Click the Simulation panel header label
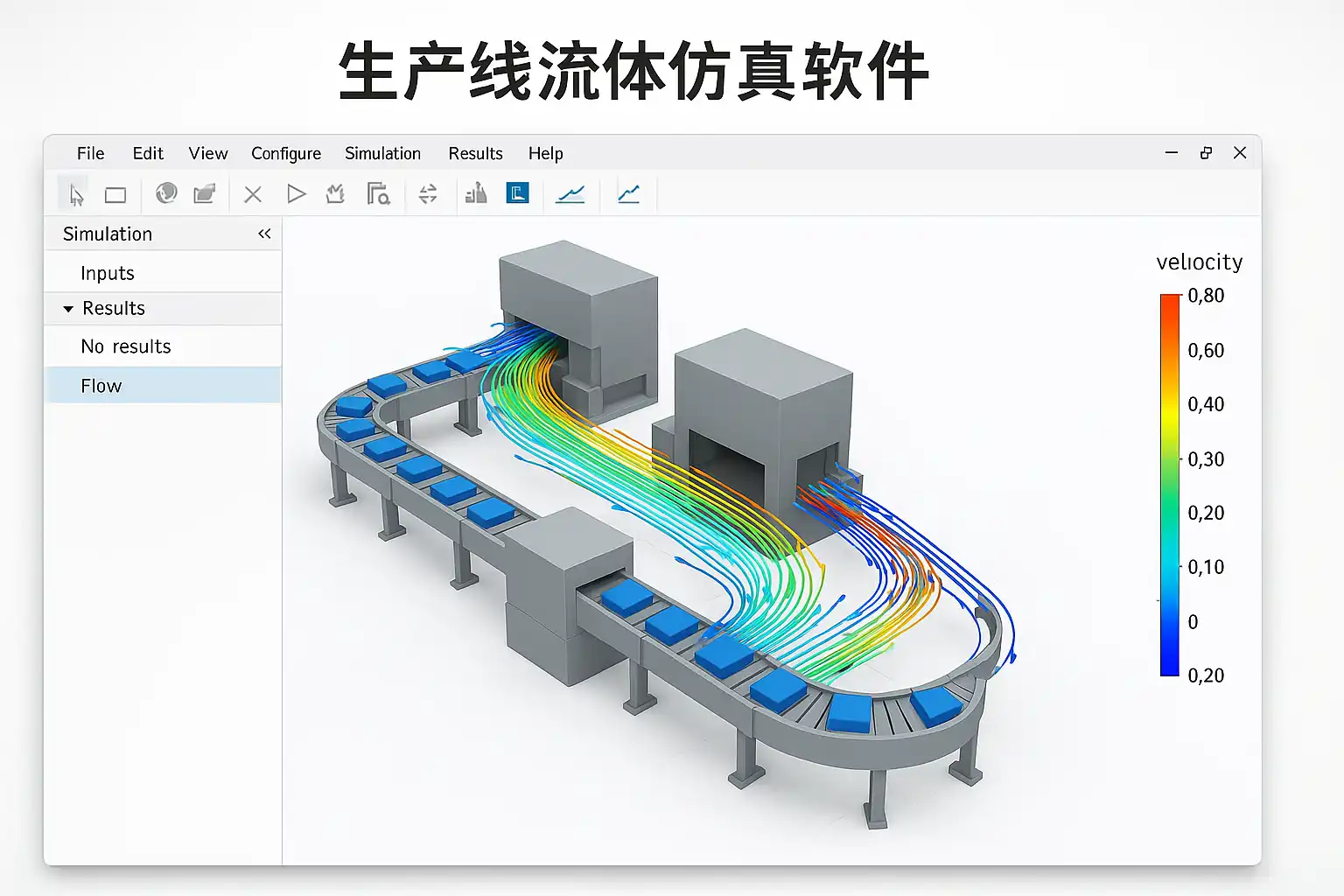1344x896 pixels. [x=108, y=234]
